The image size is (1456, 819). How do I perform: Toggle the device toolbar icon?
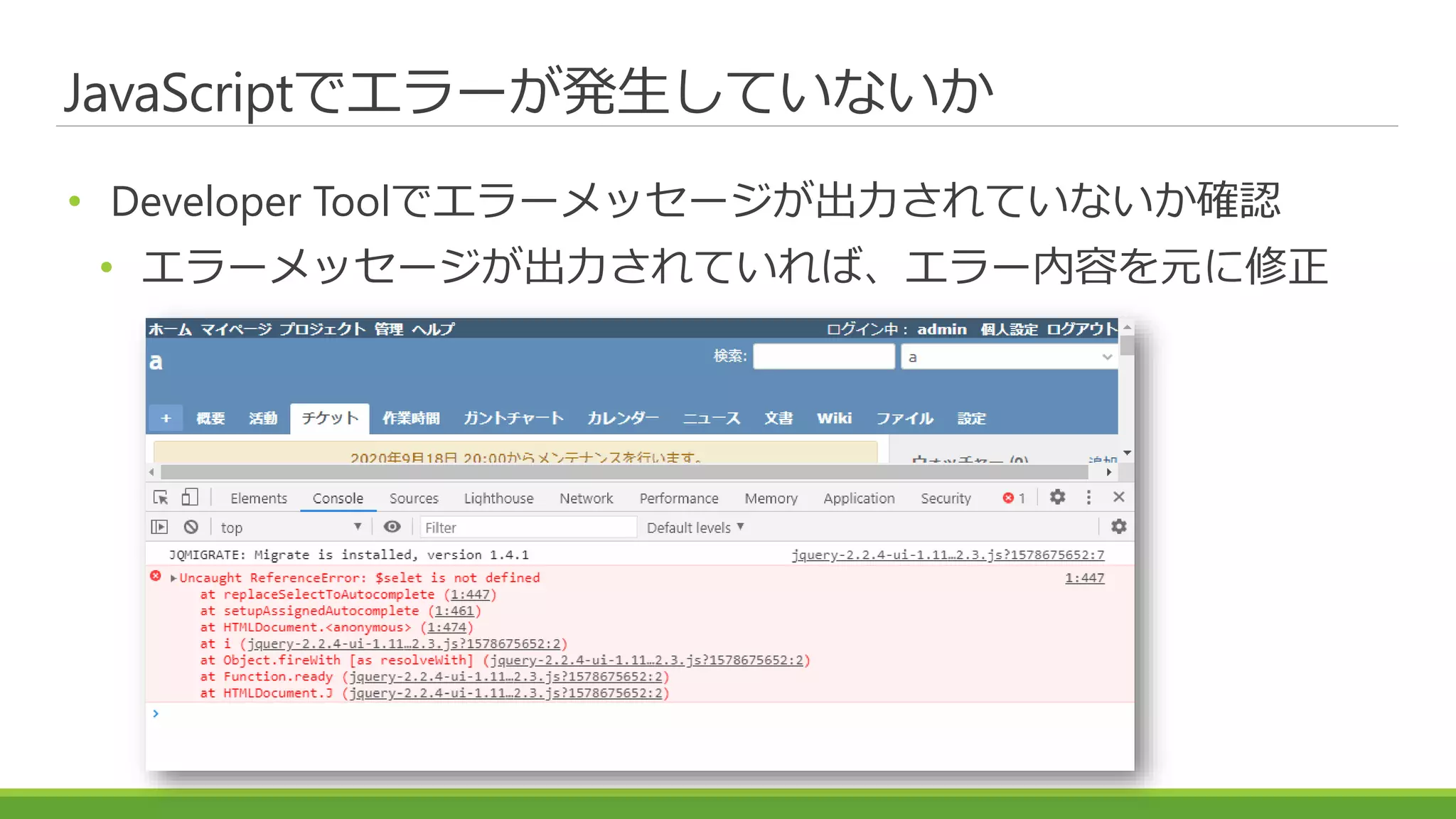click(x=189, y=497)
